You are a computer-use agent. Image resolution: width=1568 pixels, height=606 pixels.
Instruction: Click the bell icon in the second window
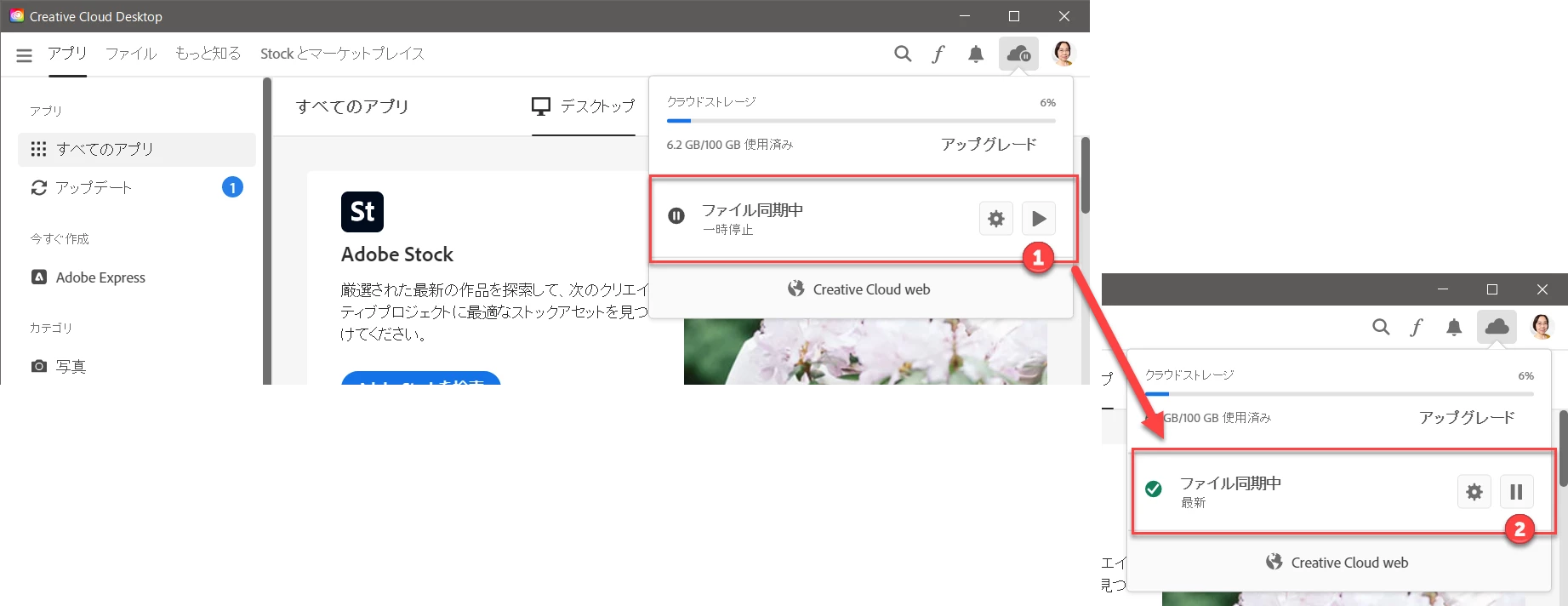click(x=1454, y=327)
